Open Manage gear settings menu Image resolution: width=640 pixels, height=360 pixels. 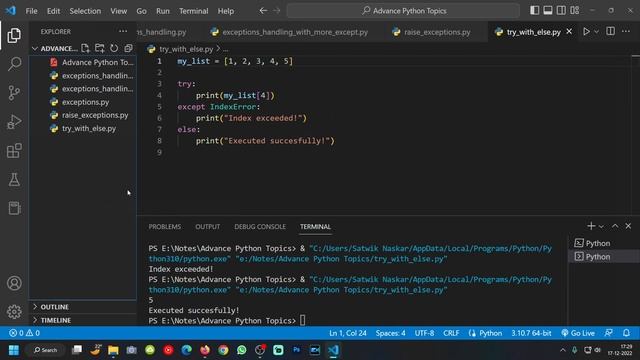pyautogui.click(x=14, y=312)
